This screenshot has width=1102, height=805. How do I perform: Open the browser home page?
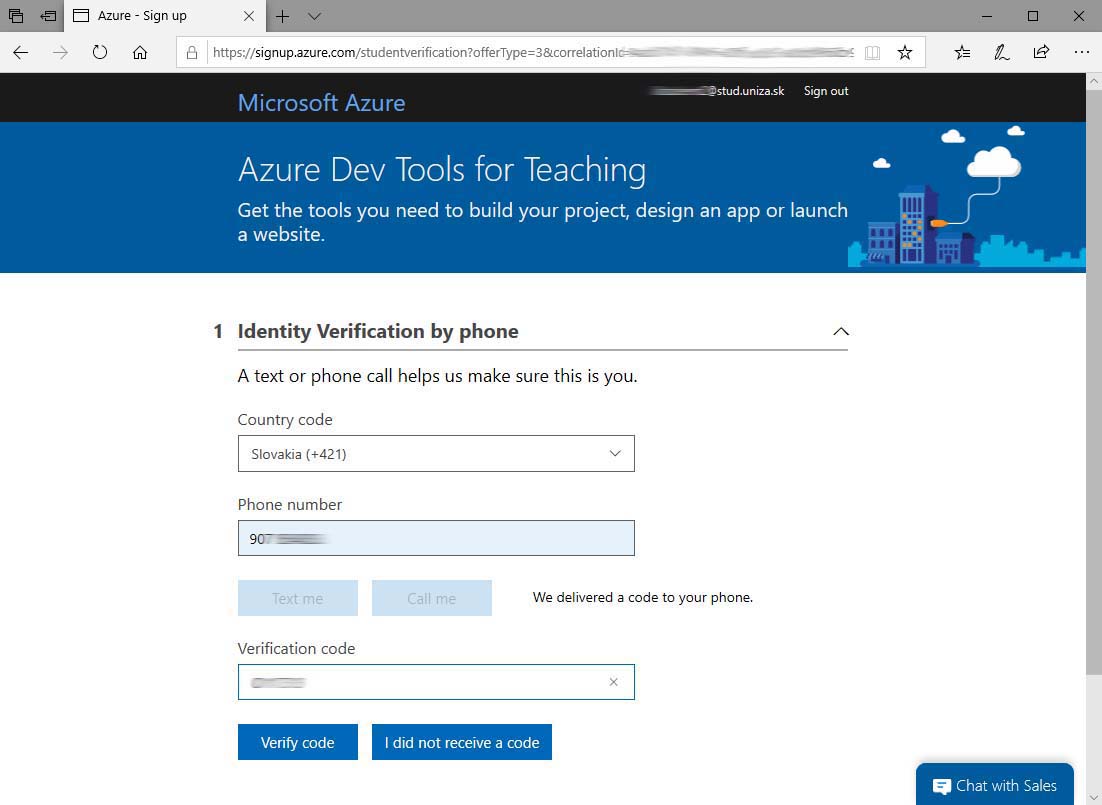tap(140, 52)
